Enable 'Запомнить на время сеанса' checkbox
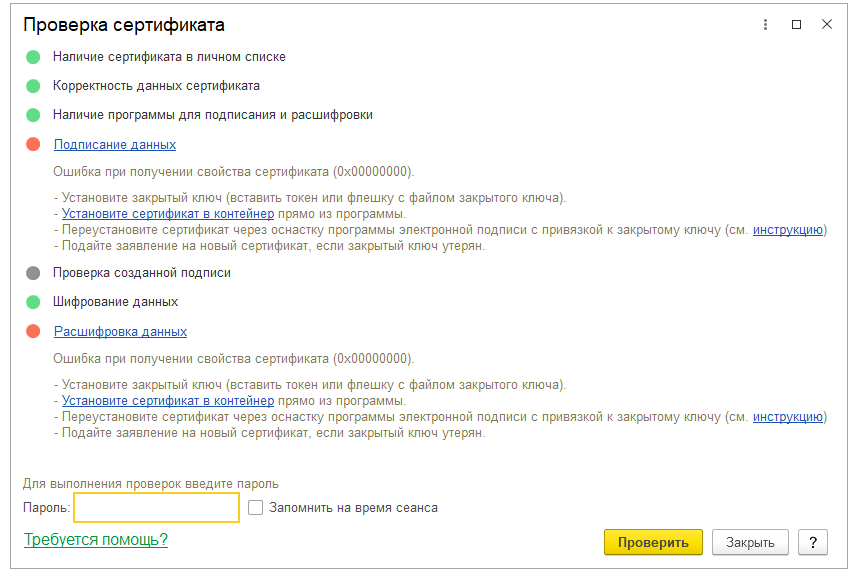 pos(255,507)
